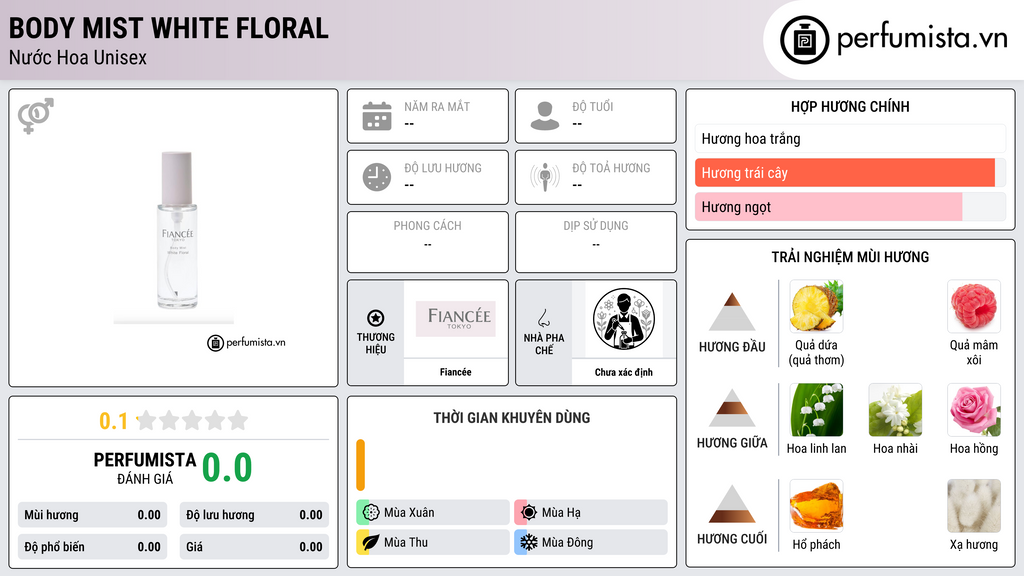Click the Hương trái cây accord bar
Viewport: 1024px width, 576px height.
tap(850, 173)
